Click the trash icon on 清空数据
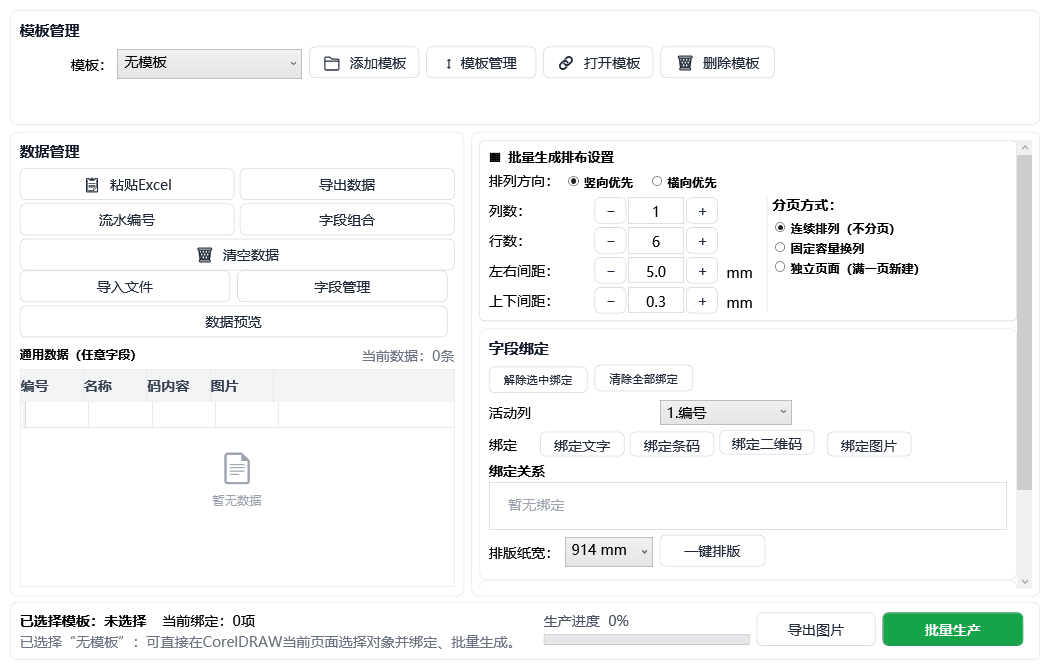1050x670 pixels. 204,255
